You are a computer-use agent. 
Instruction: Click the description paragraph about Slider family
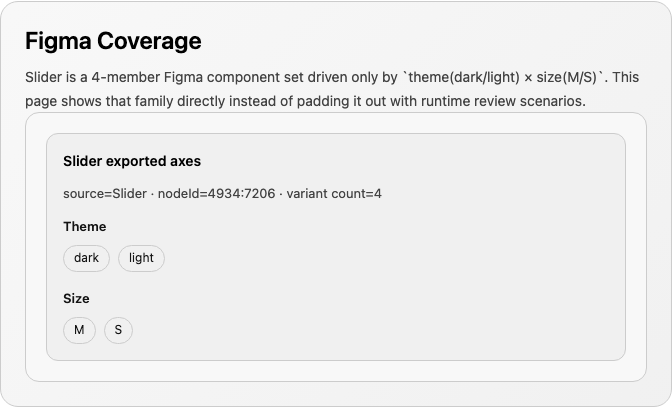(x=332, y=89)
